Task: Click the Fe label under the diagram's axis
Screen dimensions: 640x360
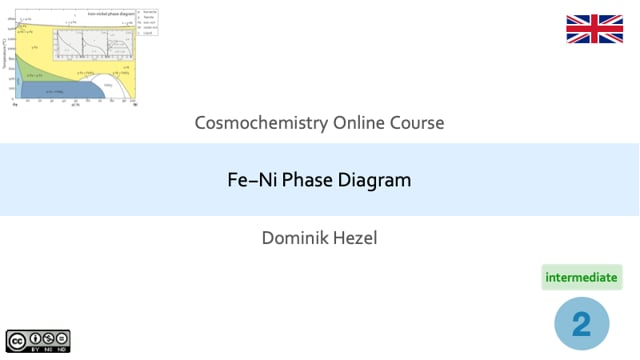Action: 16,104
